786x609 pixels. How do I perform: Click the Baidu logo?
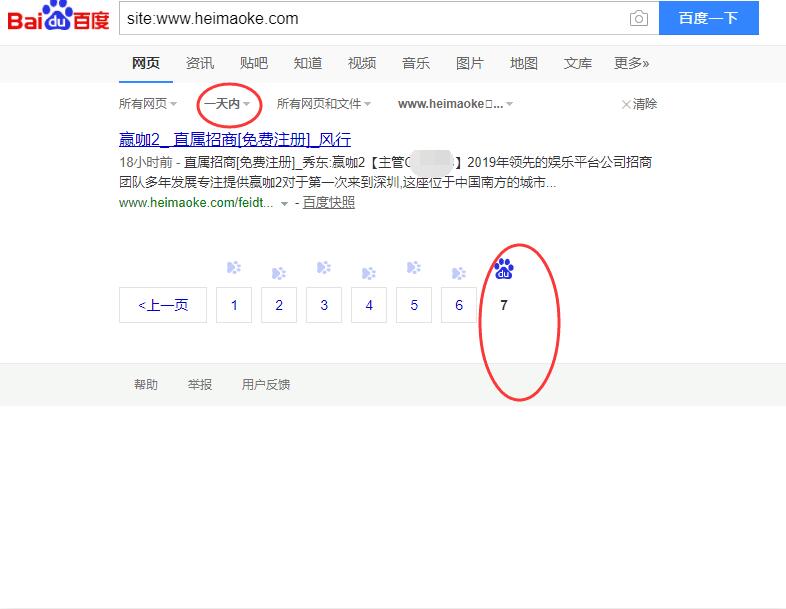(58, 17)
